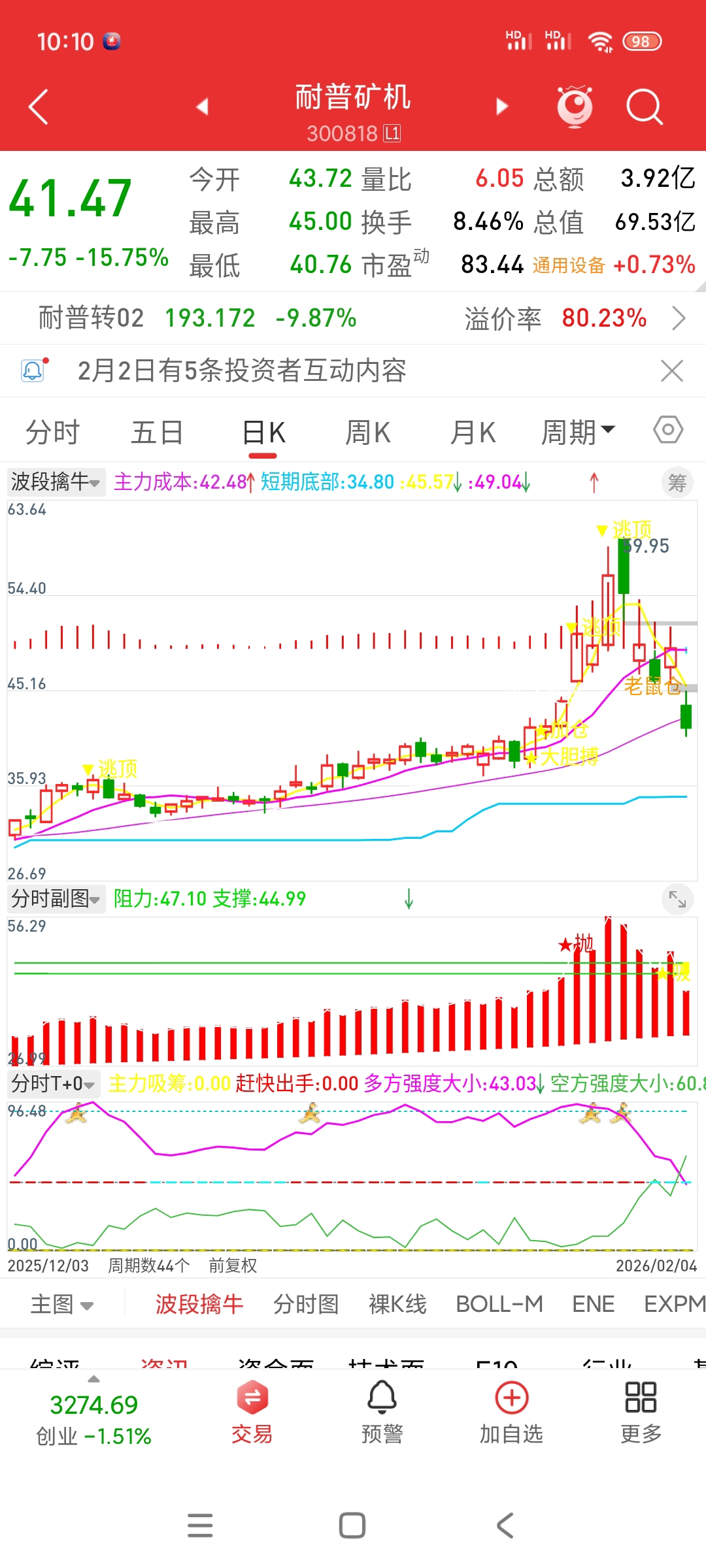Tap 支撑:44.99 support label
The height and width of the screenshot is (1568, 706).
[259, 899]
